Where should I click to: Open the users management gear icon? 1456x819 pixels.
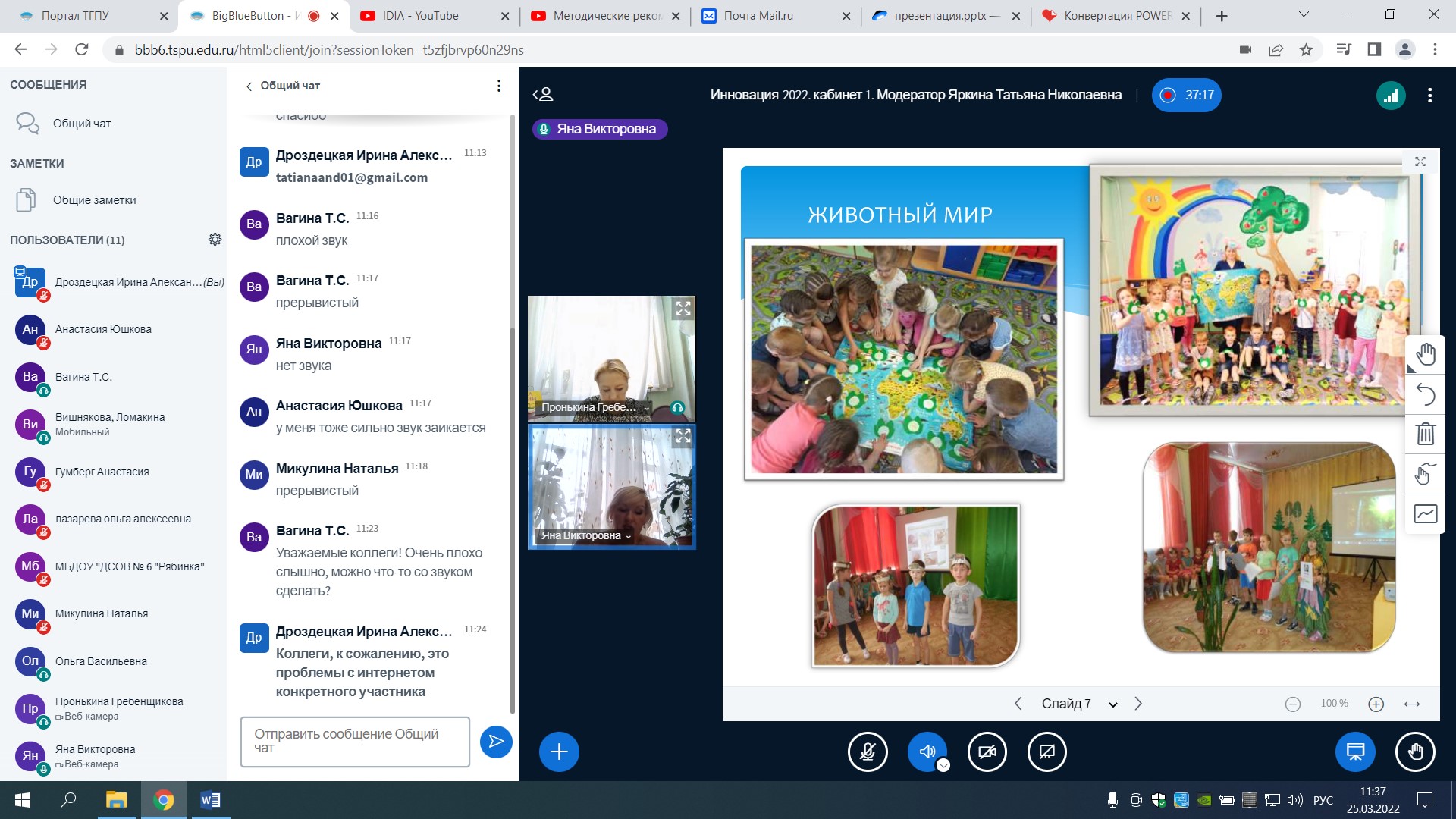tap(215, 240)
